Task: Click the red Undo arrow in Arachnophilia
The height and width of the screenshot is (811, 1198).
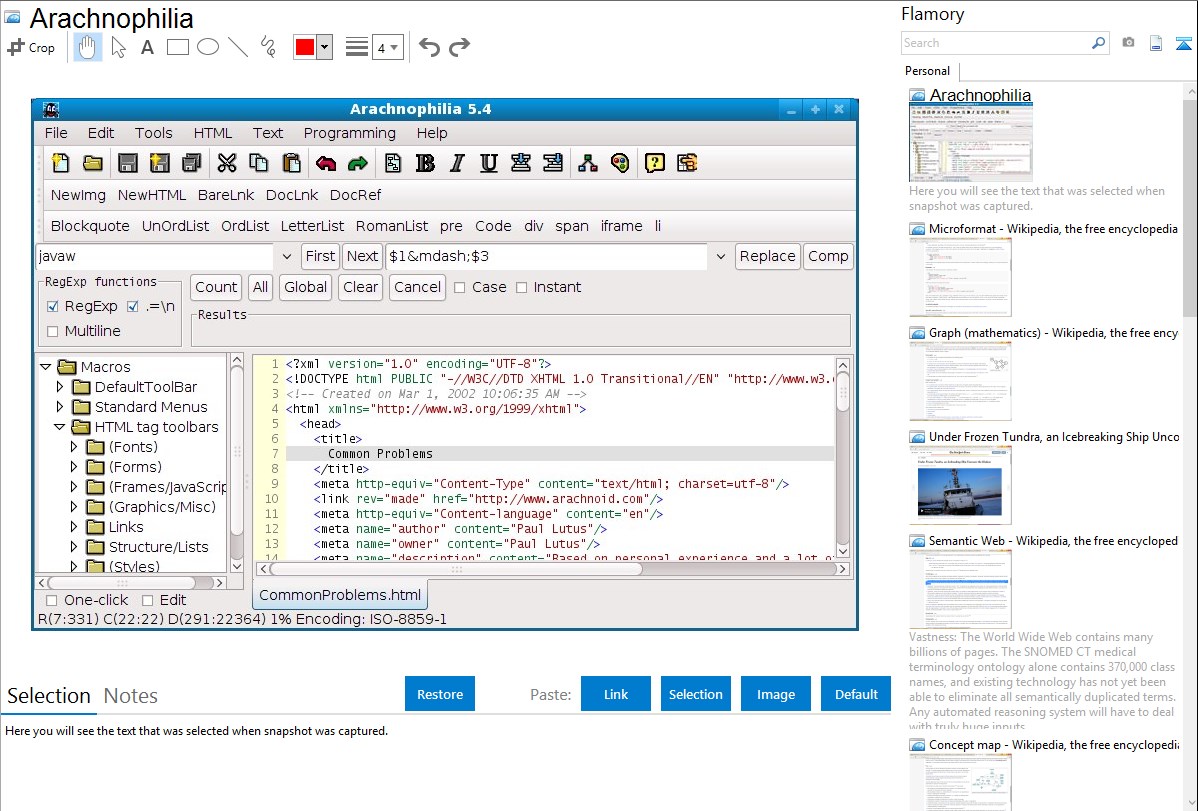Action: (326, 163)
